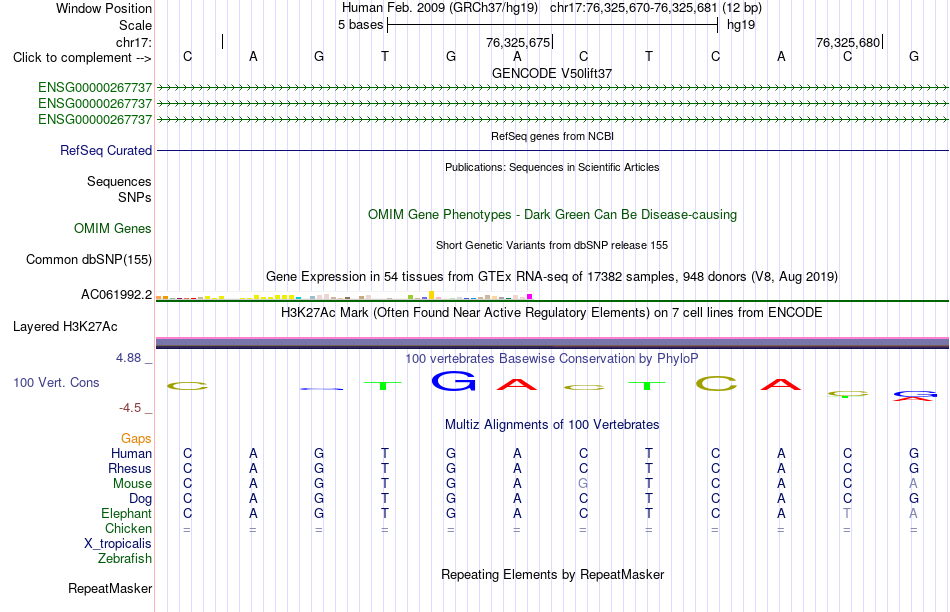
Task: Select the 76,325,675 ruler coordinate
Action: coord(518,42)
